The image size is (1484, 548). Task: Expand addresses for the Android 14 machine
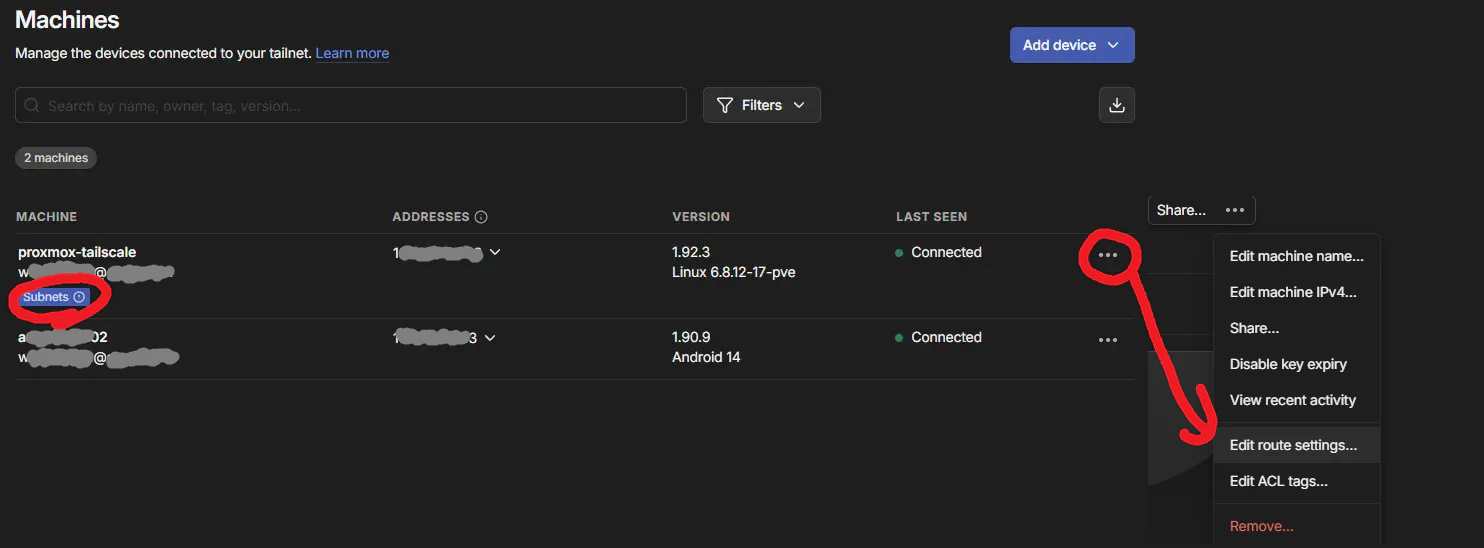[490, 338]
